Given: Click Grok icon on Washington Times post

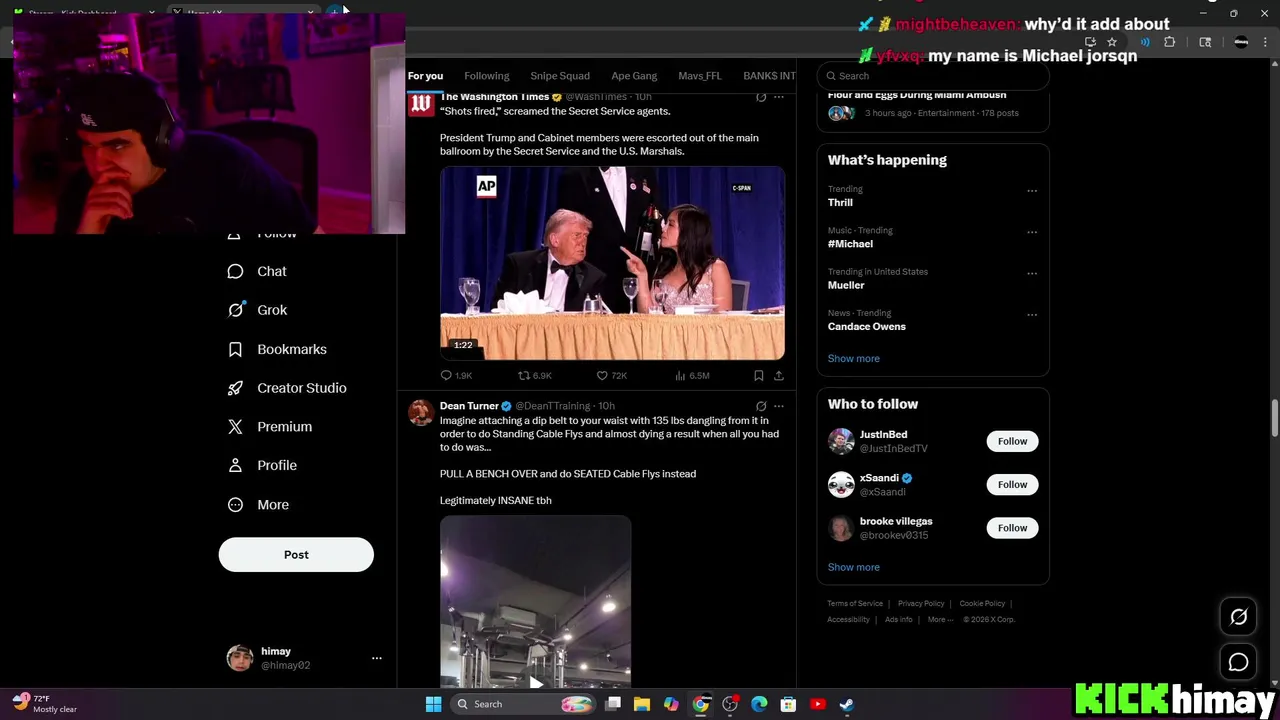Looking at the screenshot, I should 761,97.
